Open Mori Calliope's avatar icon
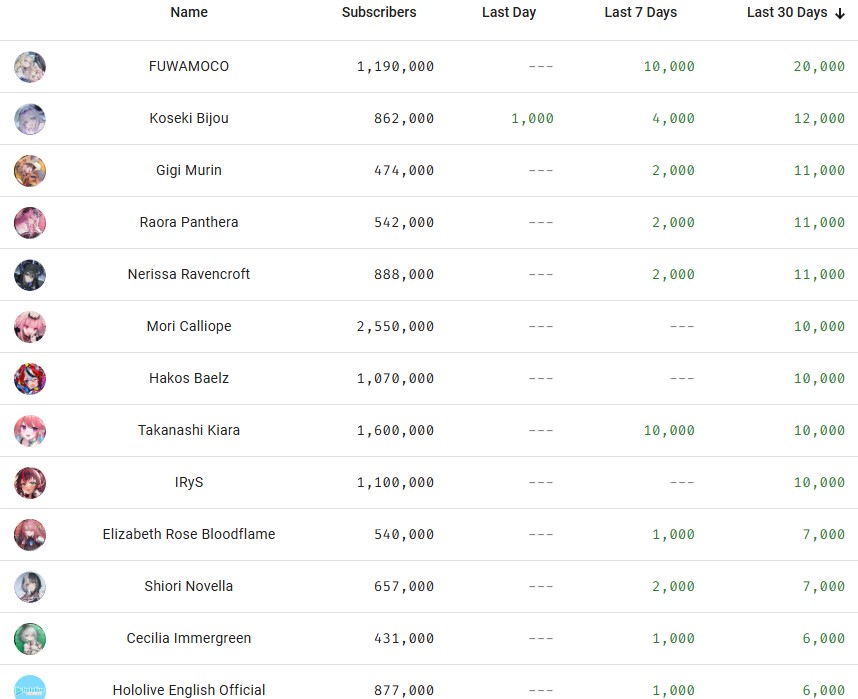This screenshot has height=699, width=858. pyautogui.click(x=30, y=327)
